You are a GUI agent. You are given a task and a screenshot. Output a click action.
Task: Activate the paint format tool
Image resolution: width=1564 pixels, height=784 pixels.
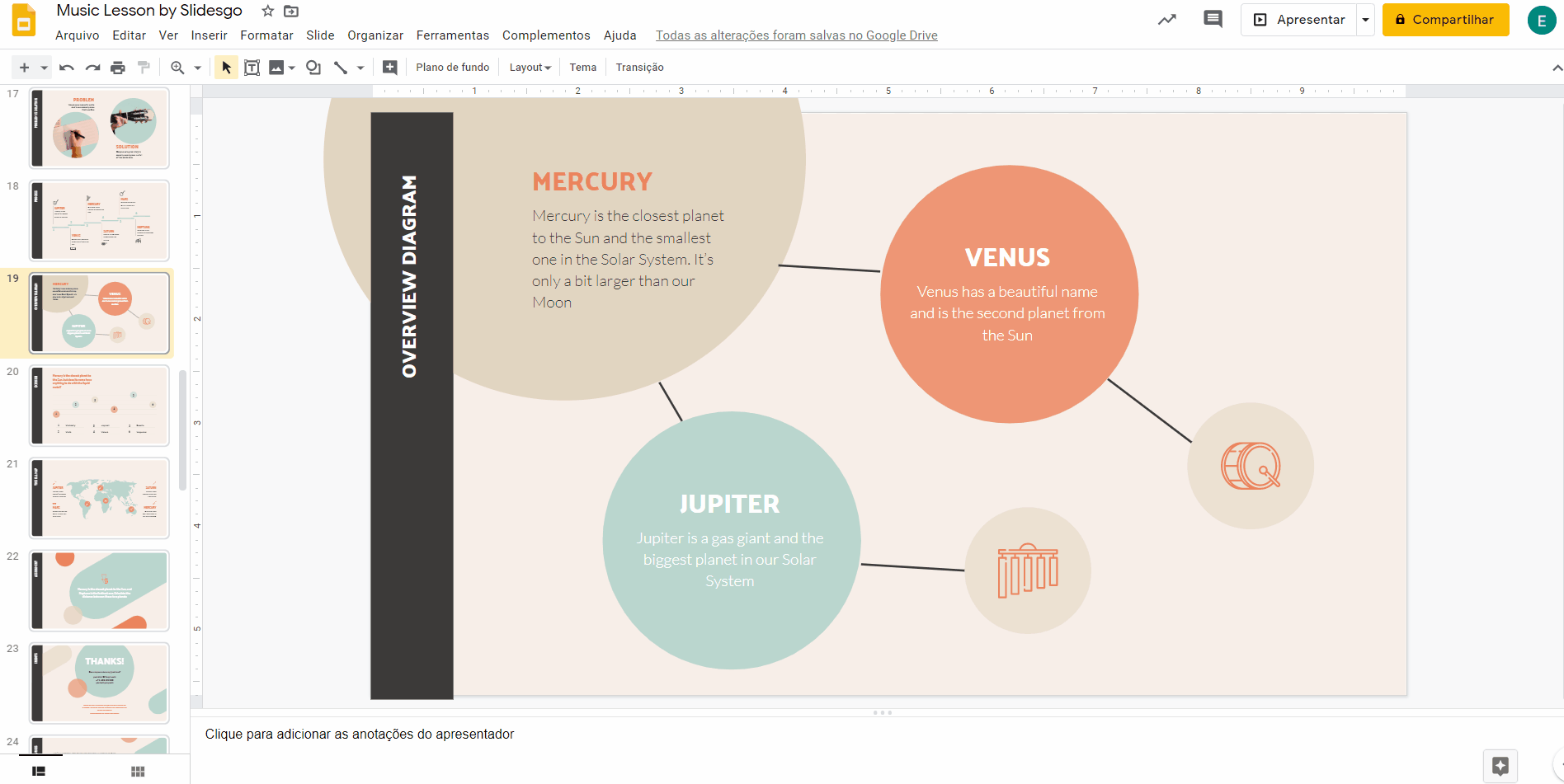tap(144, 68)
